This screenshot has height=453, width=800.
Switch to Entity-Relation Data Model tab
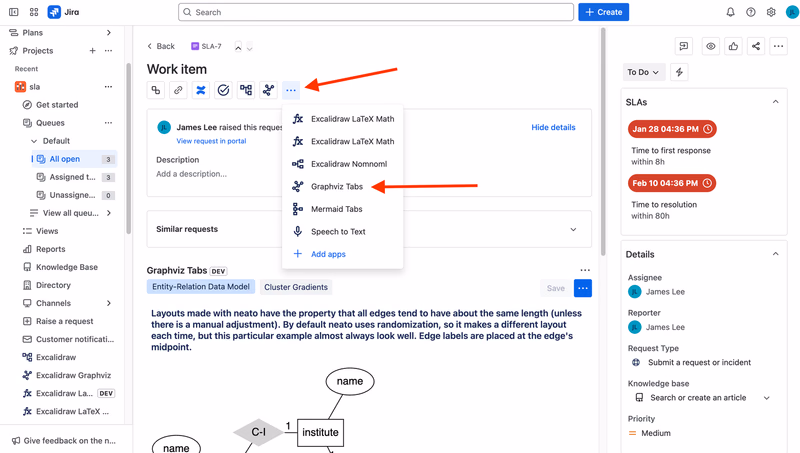coord(201,287)
